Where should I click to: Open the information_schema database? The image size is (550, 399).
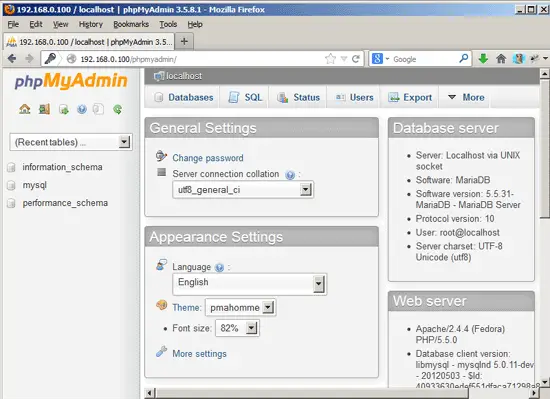coord(62,167)
